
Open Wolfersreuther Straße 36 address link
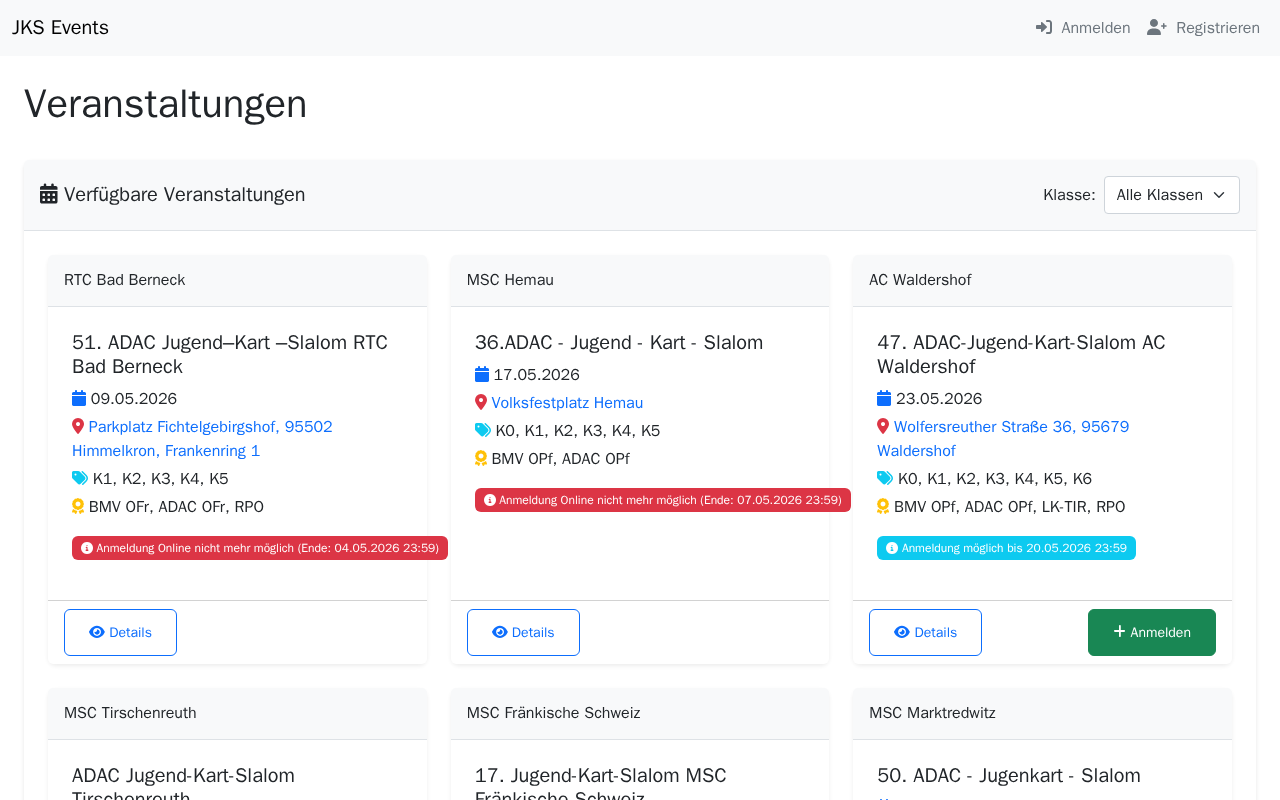point(1003,438)
